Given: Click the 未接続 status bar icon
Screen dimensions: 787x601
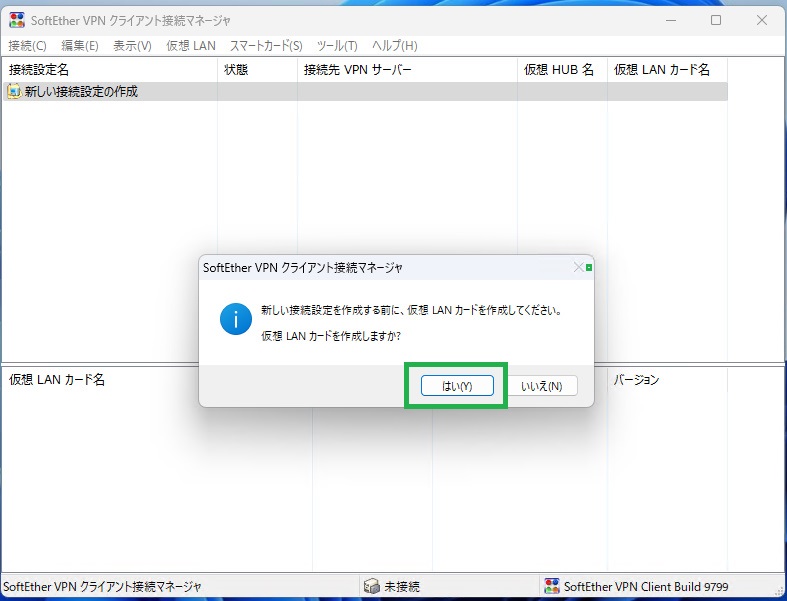Looking at the screenshot, I should click(372, 587).
